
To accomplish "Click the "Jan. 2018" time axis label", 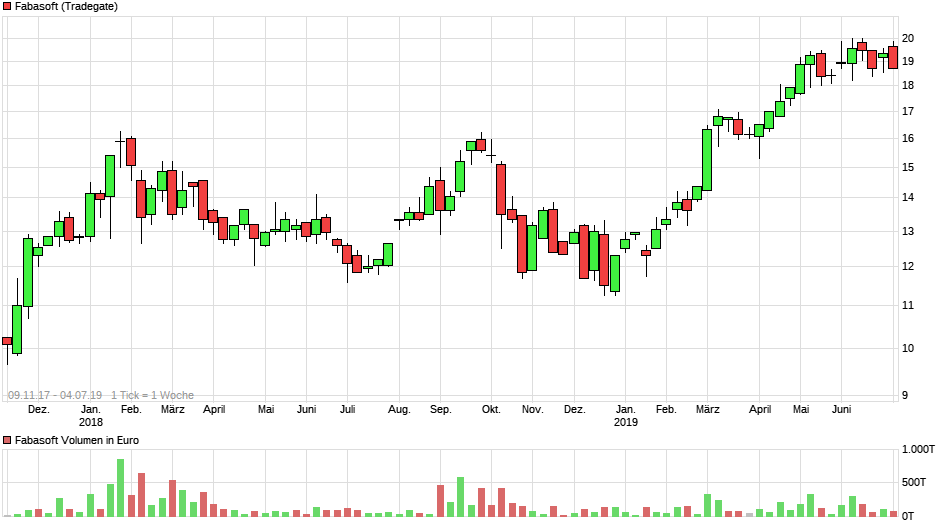I will pyautogui.click(x=91, y=415).
